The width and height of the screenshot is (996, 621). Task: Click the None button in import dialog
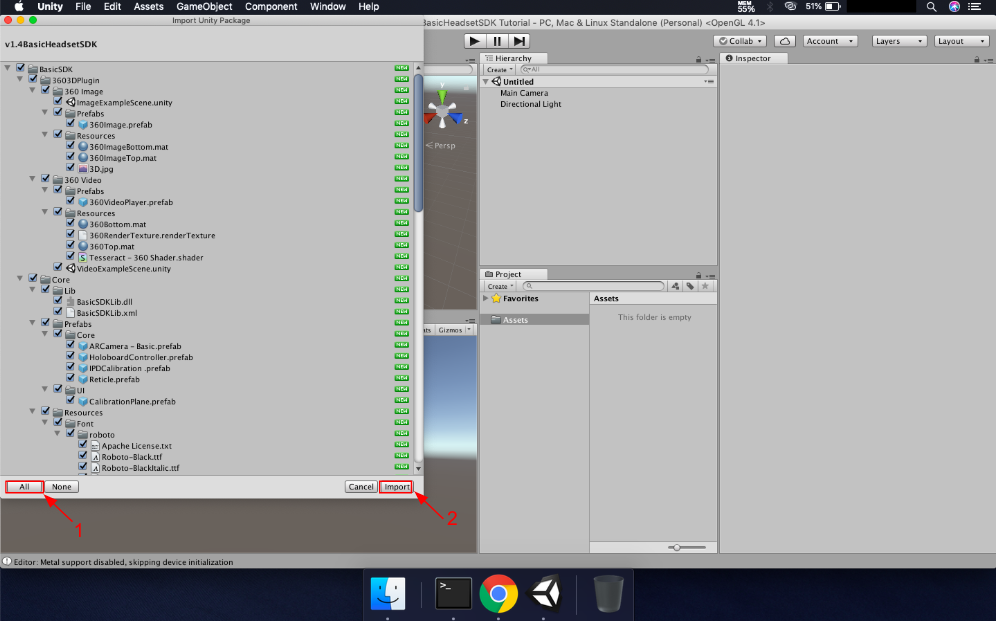[62, 487]
